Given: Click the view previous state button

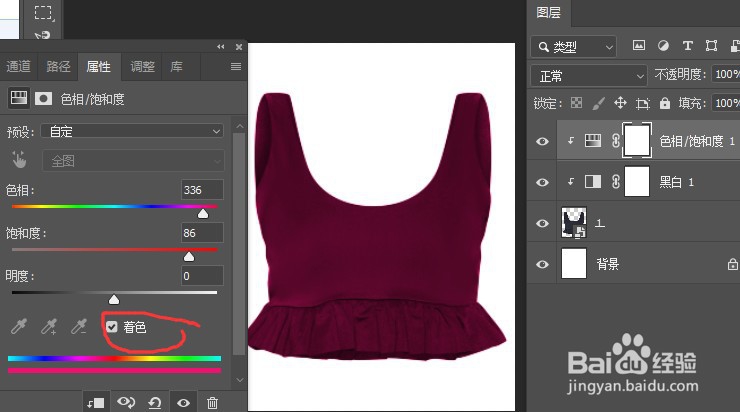Looking at the screenshot, I should (126, 402).
